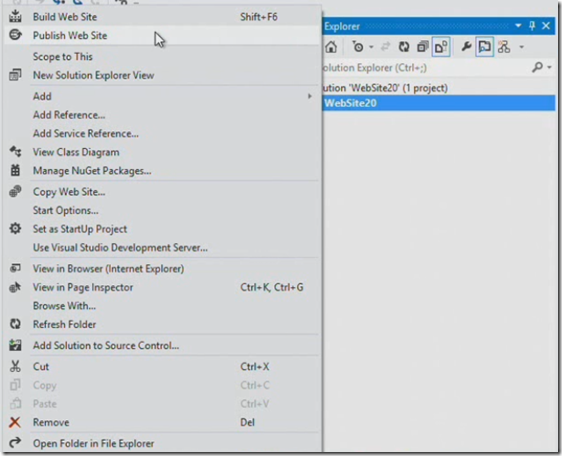Choose Remove with the red X icon

161,422
